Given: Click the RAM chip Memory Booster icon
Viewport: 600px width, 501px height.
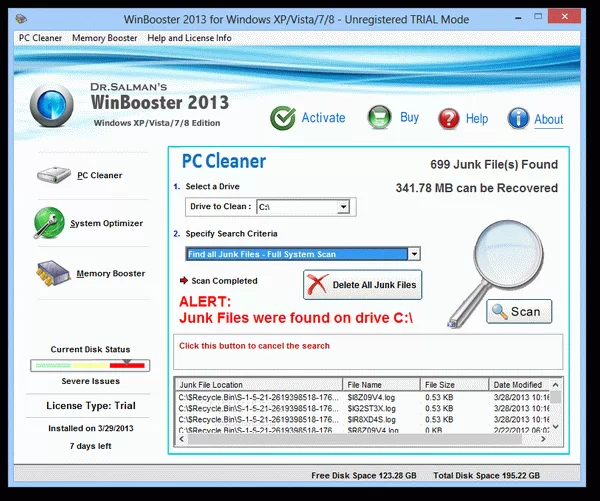Looking at the screenshot, I should pyautogui.click(x=53, y=273).
